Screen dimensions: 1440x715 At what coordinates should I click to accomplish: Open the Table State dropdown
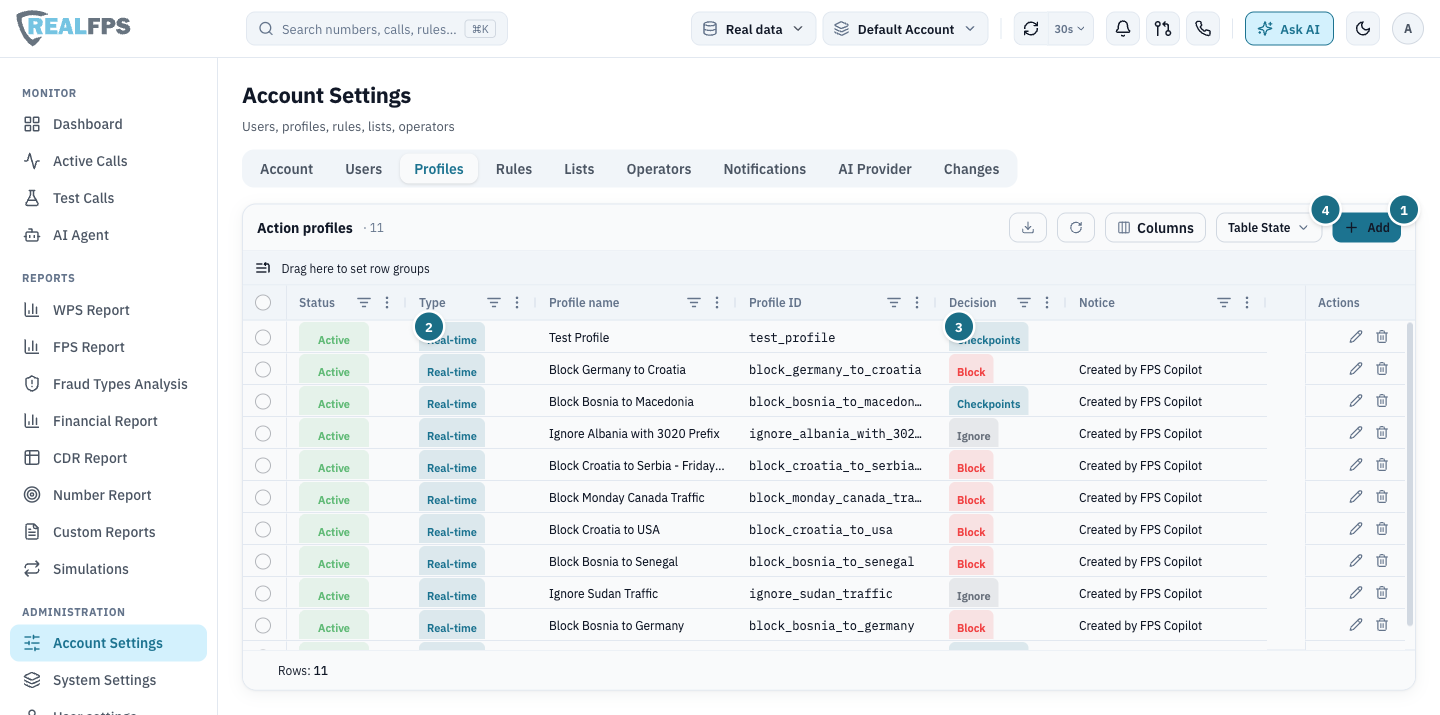[x=1268, y=228]
